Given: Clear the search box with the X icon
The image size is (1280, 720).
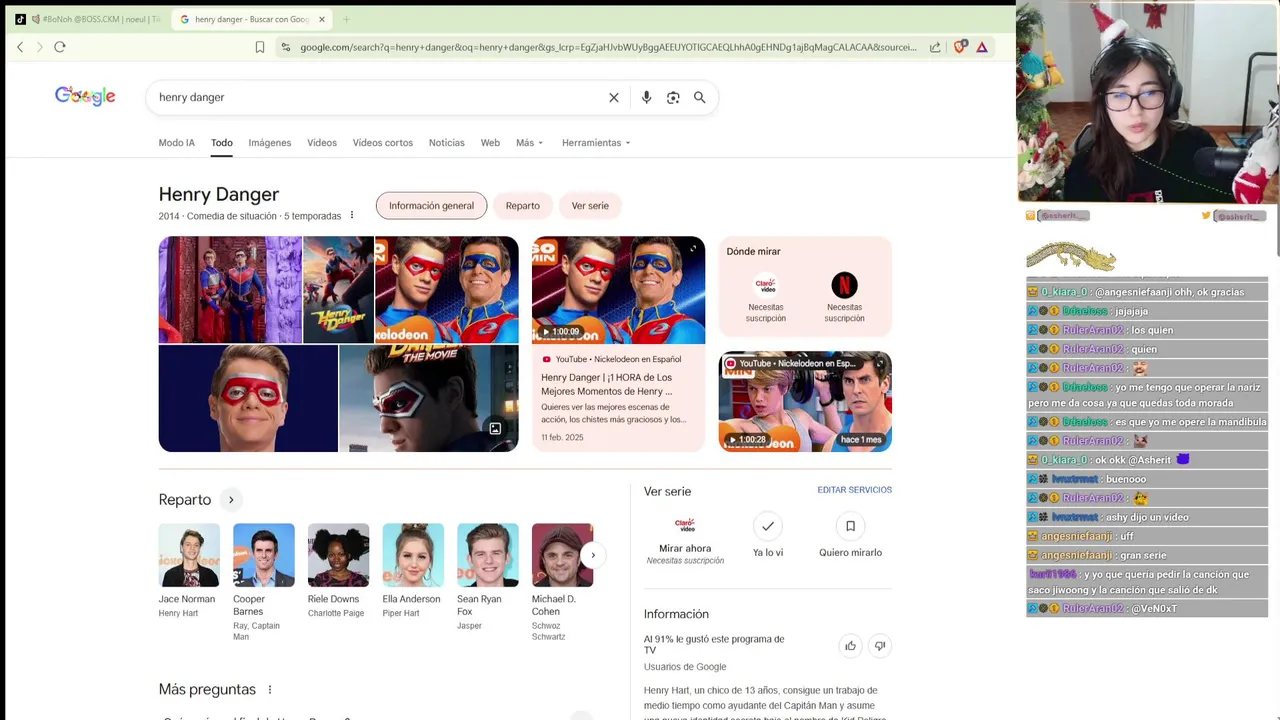Looking at the screenshot, I should click(x=614, y=97).
